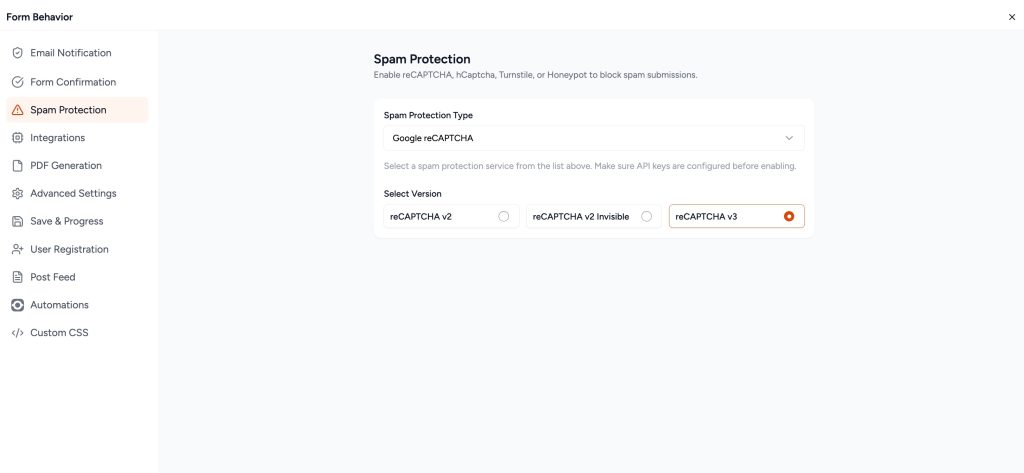
Task: Go to the Form Confirmation section
Action: coord(73,82)
